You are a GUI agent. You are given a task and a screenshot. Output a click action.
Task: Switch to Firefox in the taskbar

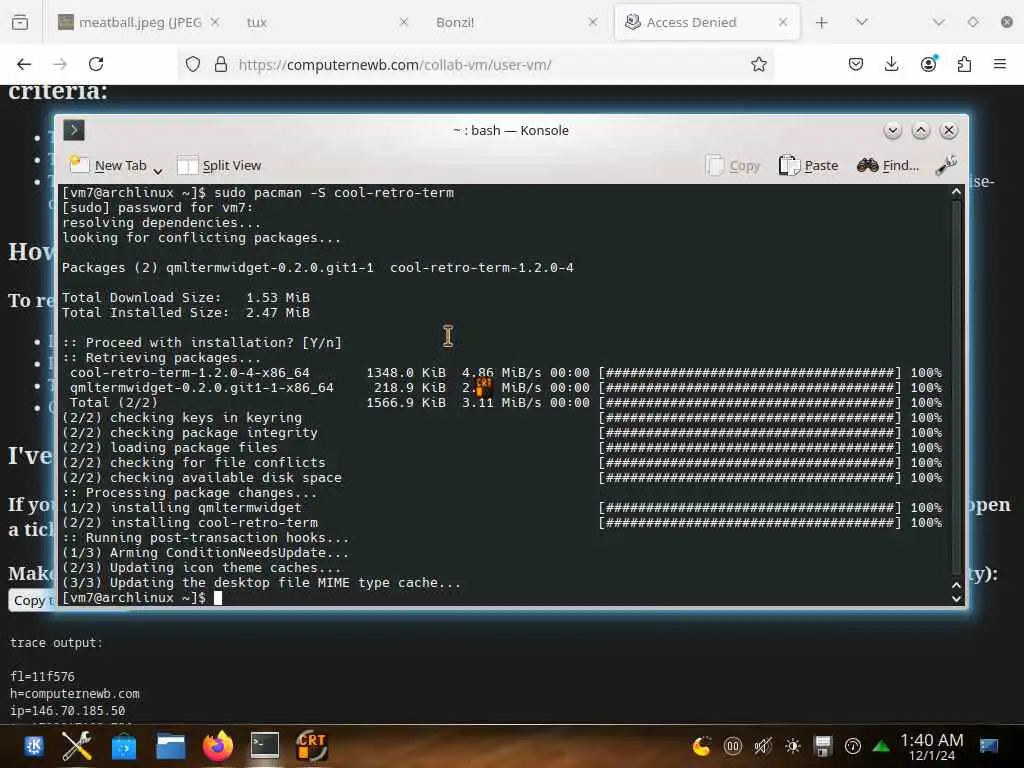point(217,745)
